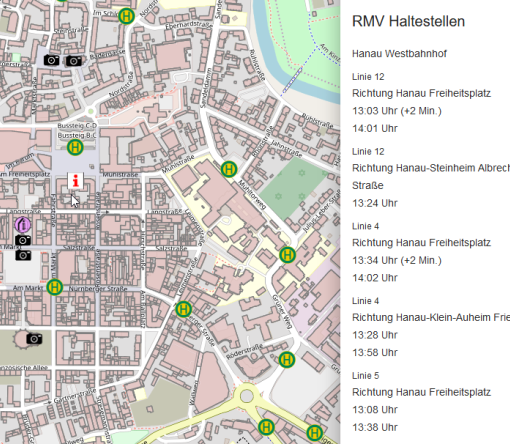
Task: Click the Hanau Westbahnhof stop name
Action: coord(399,54)
